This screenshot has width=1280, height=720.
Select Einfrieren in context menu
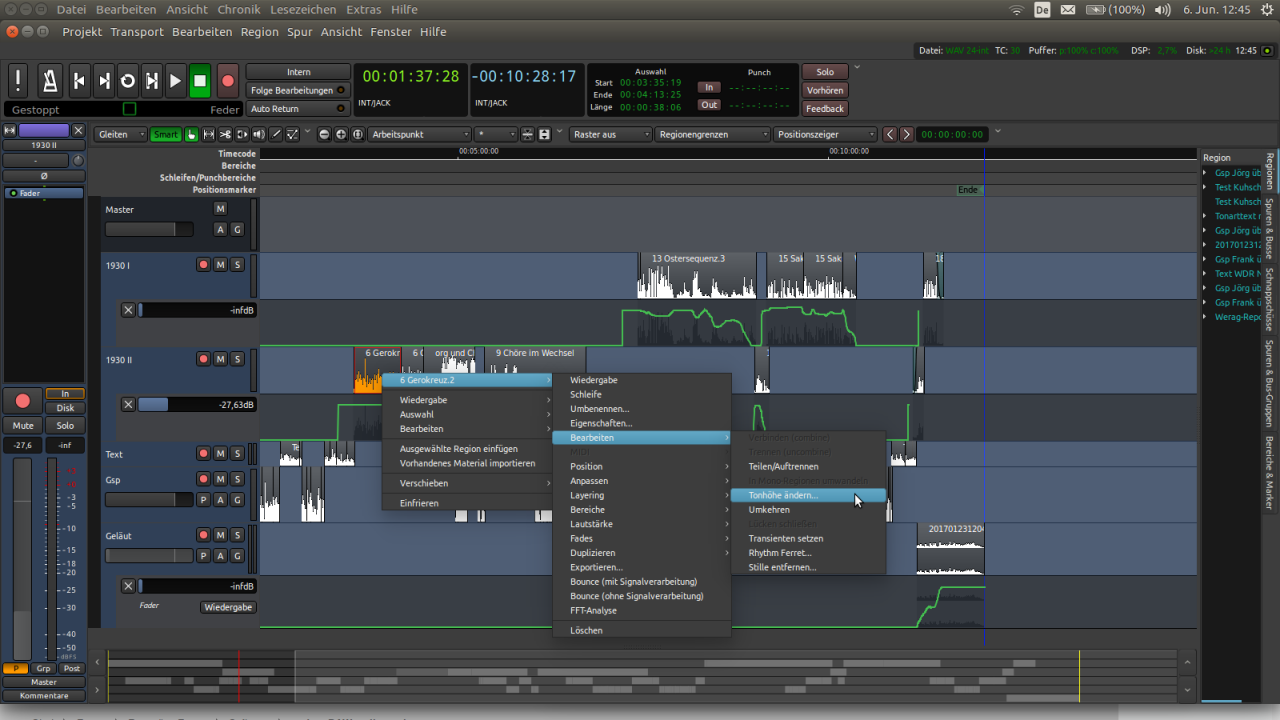467,503
